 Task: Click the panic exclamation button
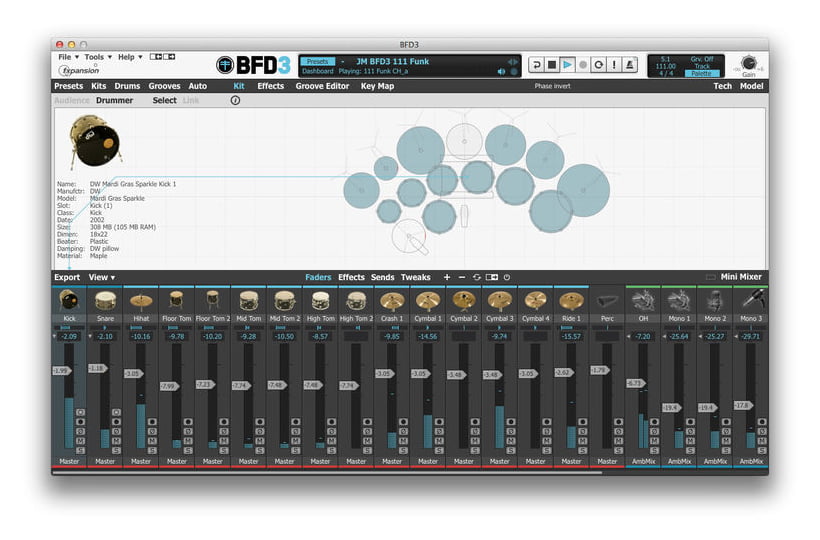point(614,65)
